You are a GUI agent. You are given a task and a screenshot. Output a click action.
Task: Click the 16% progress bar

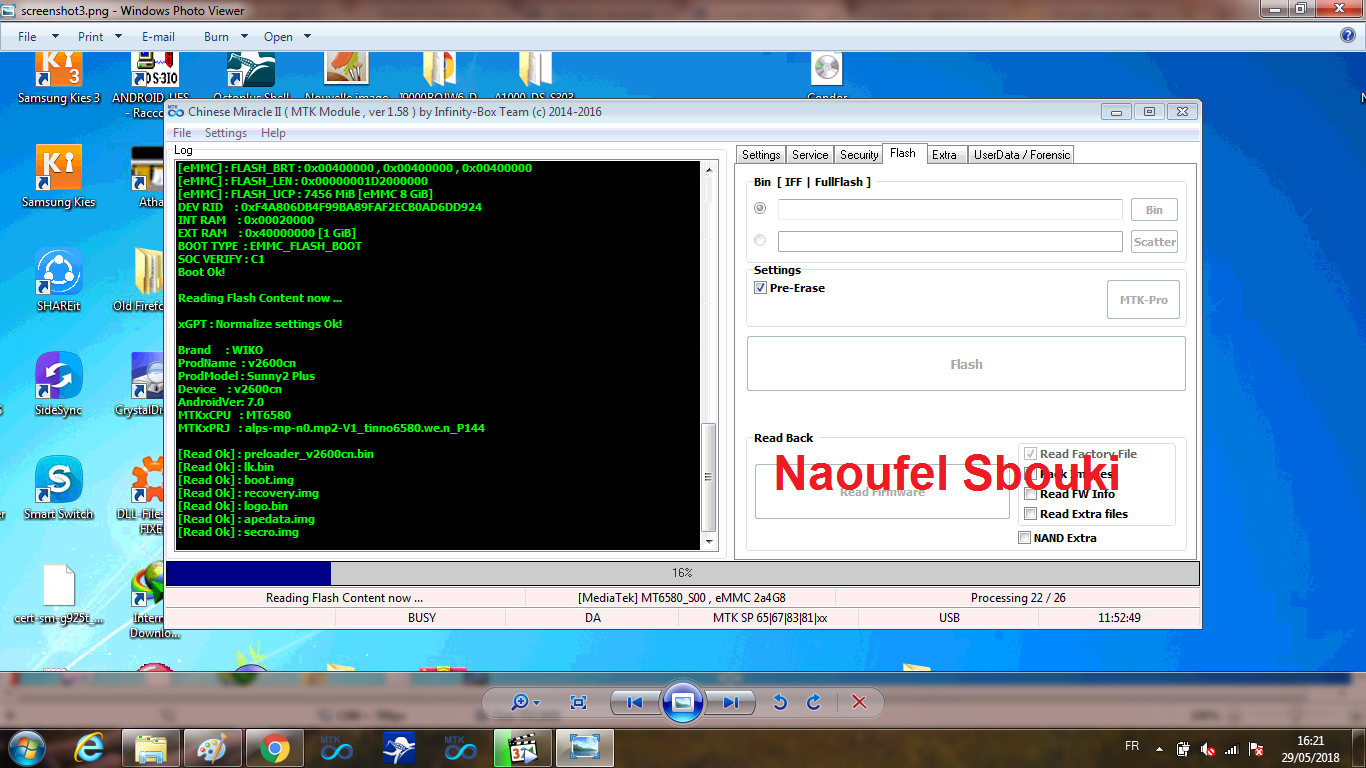tap(682, 573)
